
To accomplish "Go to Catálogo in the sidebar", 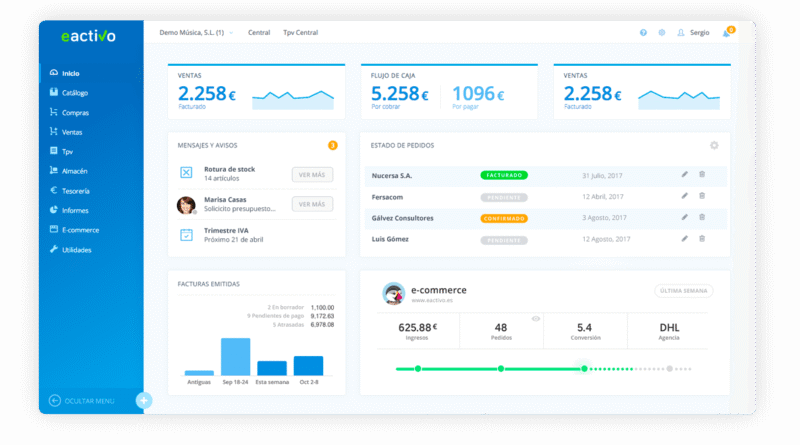I will 74,92.
